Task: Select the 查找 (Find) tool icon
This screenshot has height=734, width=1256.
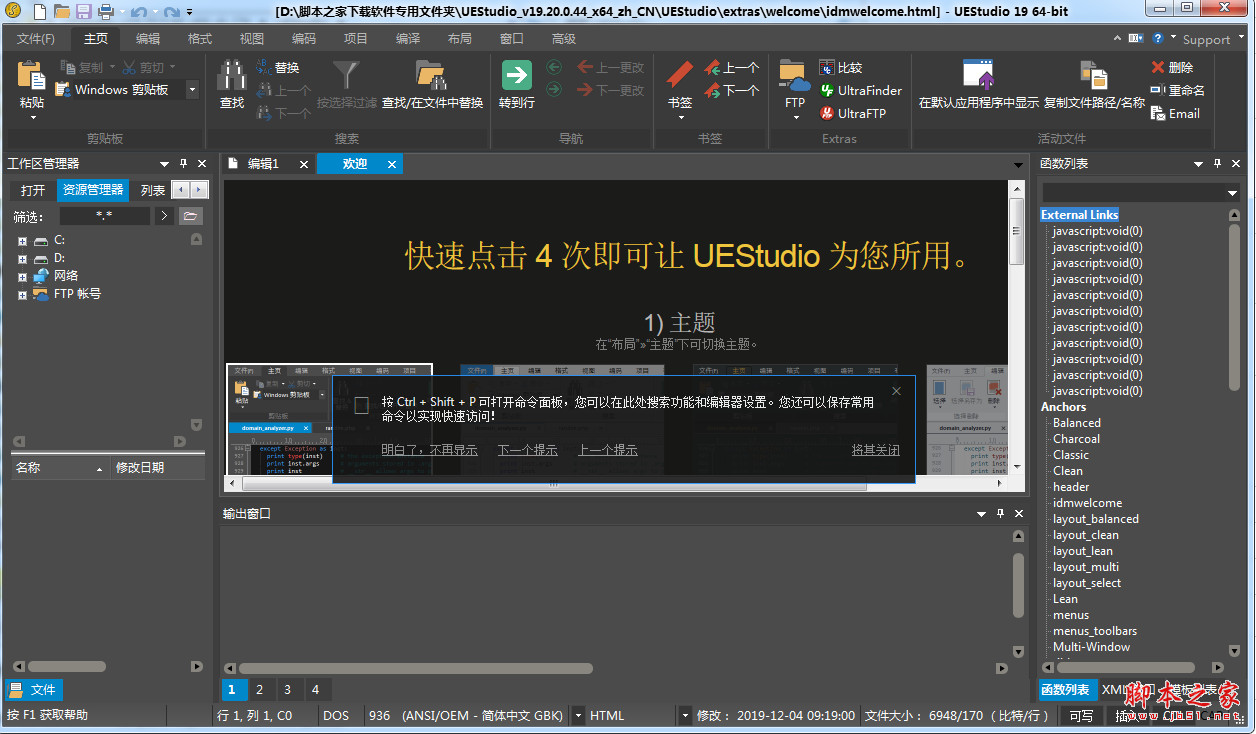Action: (x=232, y=78)
